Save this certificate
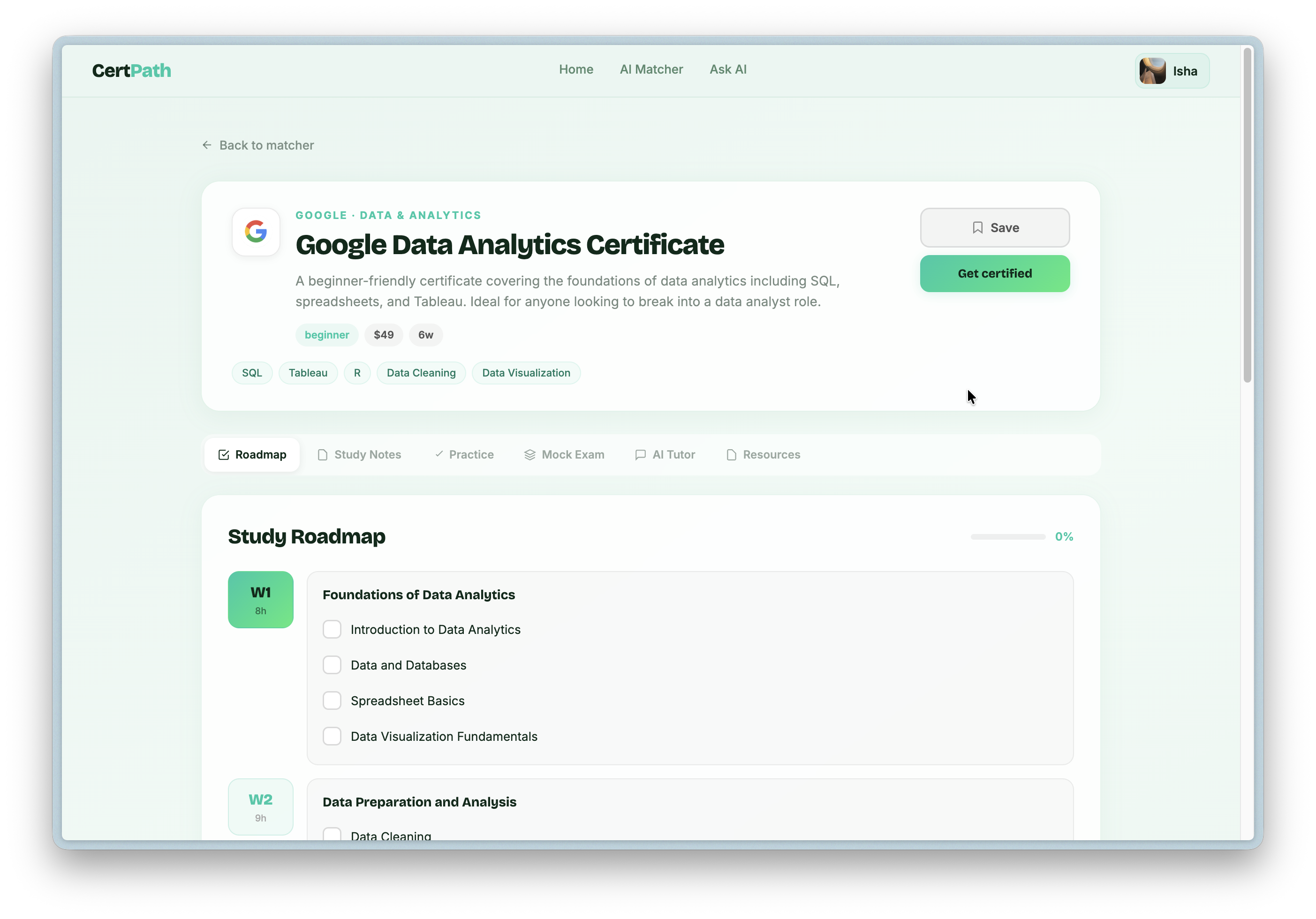This screenshot has width=1316, height=919. click(994, 227)
